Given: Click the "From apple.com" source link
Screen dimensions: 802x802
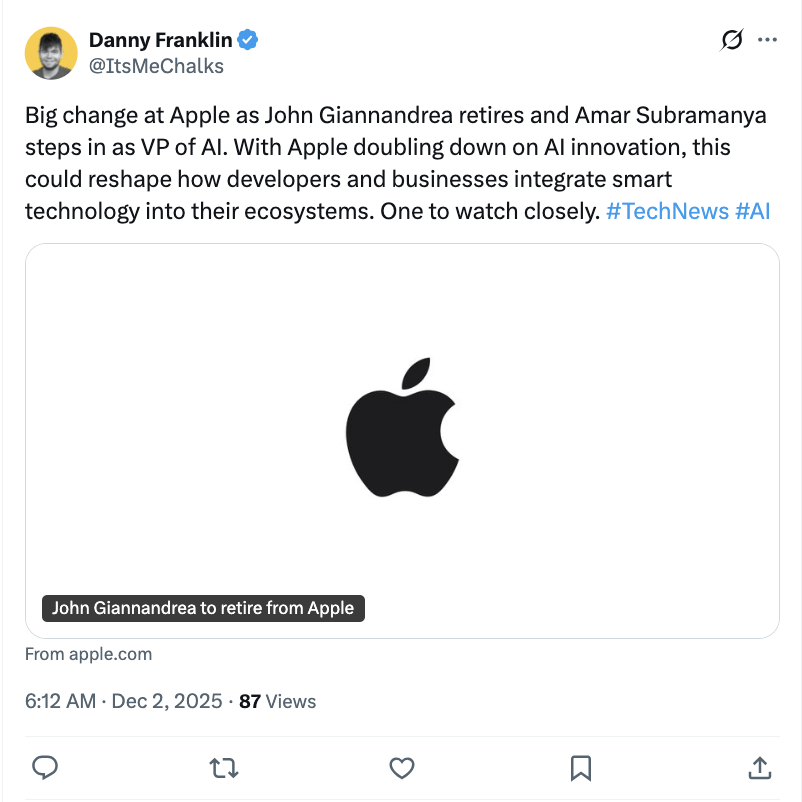Looking at the screenshot, I should (x=89, y=654).
